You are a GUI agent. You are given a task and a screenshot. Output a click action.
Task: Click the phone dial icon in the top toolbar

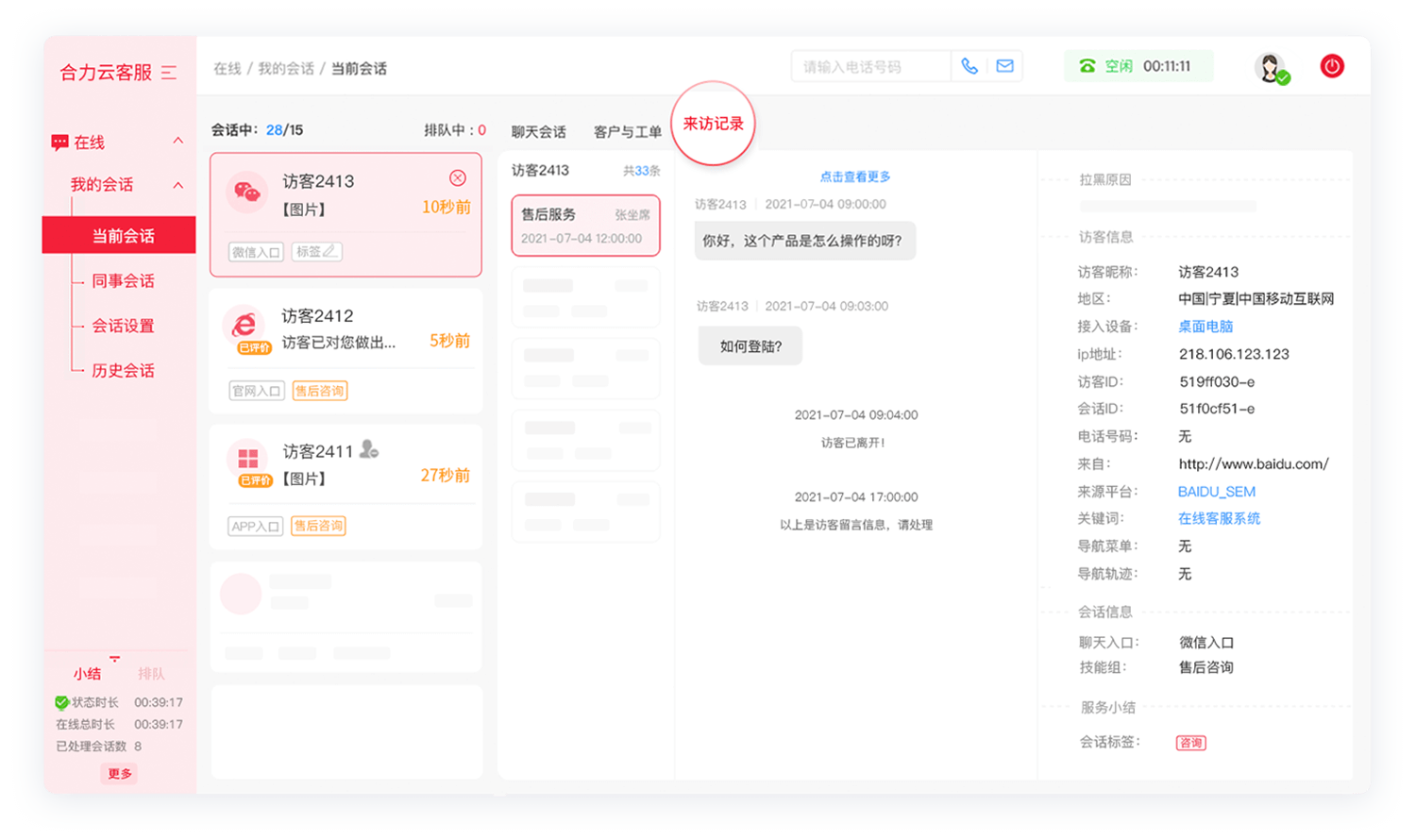pyautogui.click(x=969, y=66)
